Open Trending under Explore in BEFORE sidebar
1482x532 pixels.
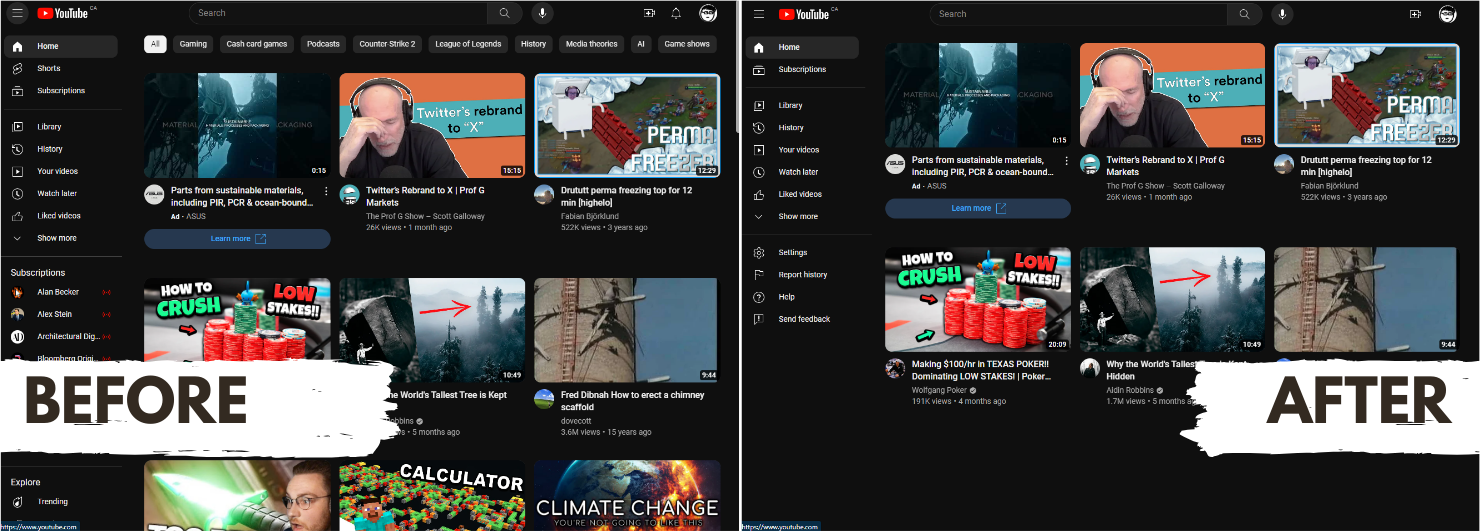[61, 501]
